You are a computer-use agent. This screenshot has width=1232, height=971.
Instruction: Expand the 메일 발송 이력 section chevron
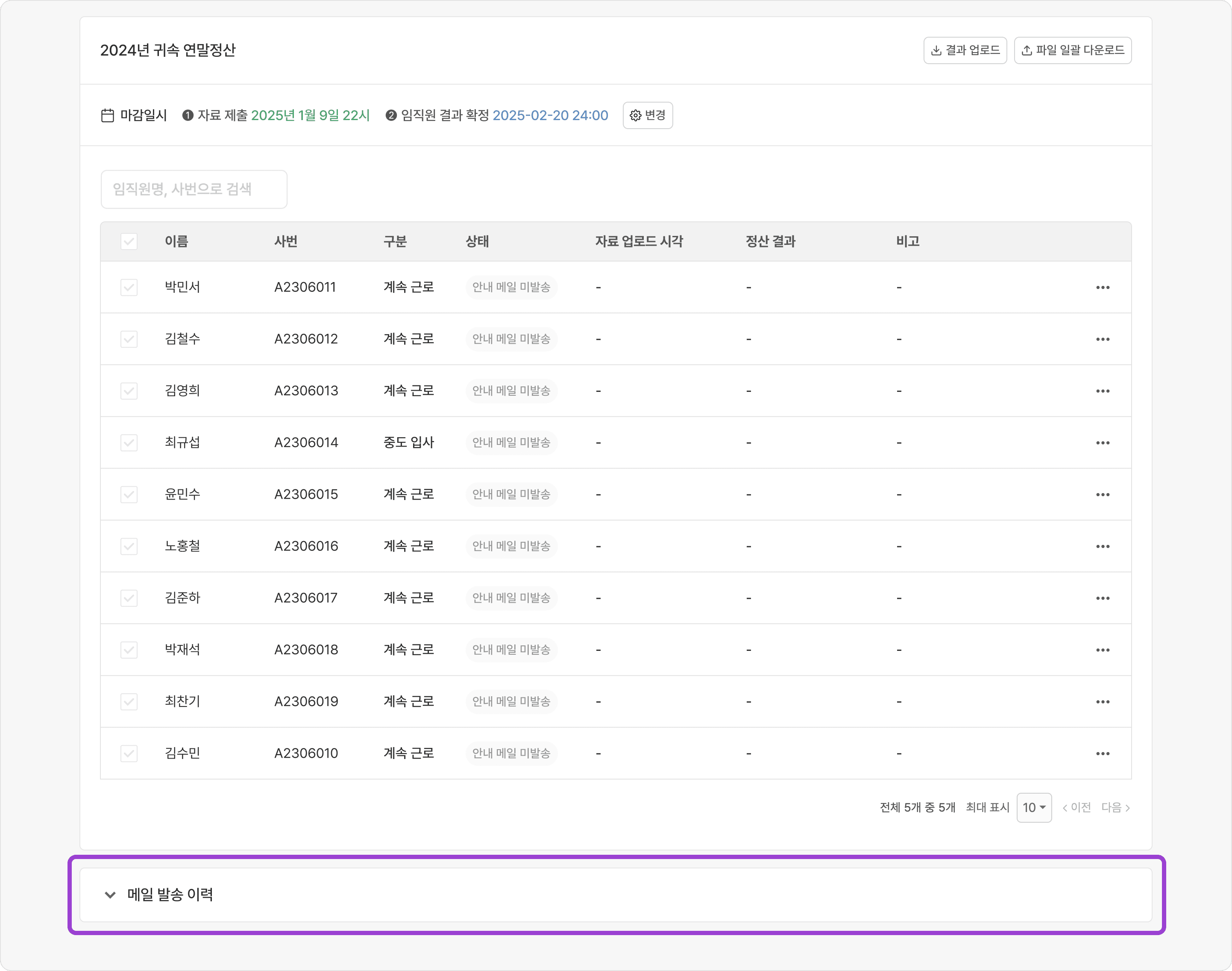click(x=110, y=895)
